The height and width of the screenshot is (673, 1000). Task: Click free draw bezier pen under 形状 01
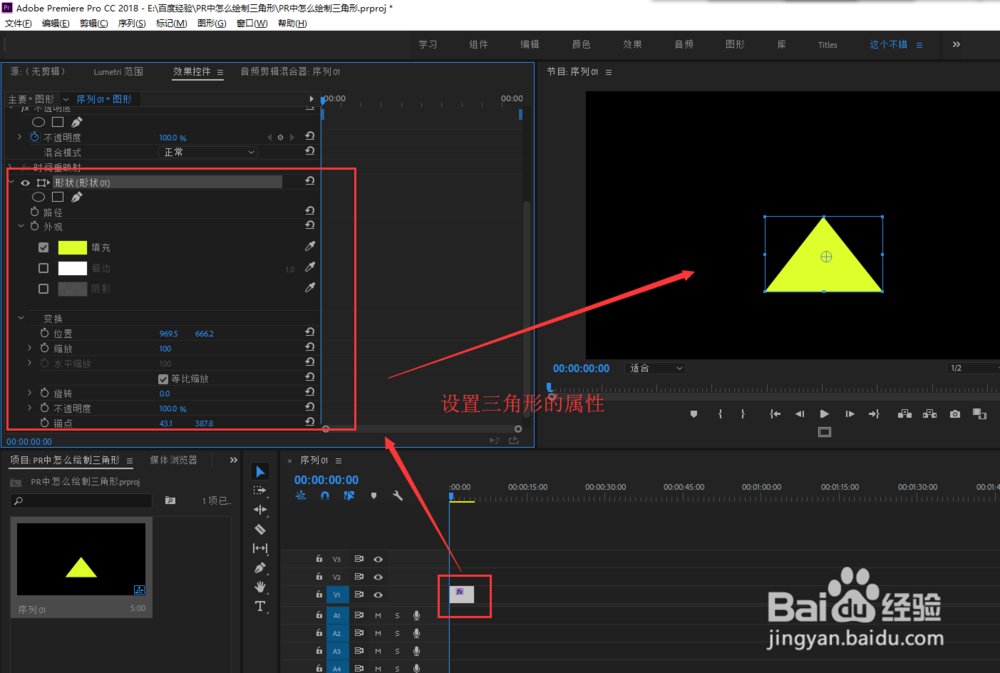point(77,197)
